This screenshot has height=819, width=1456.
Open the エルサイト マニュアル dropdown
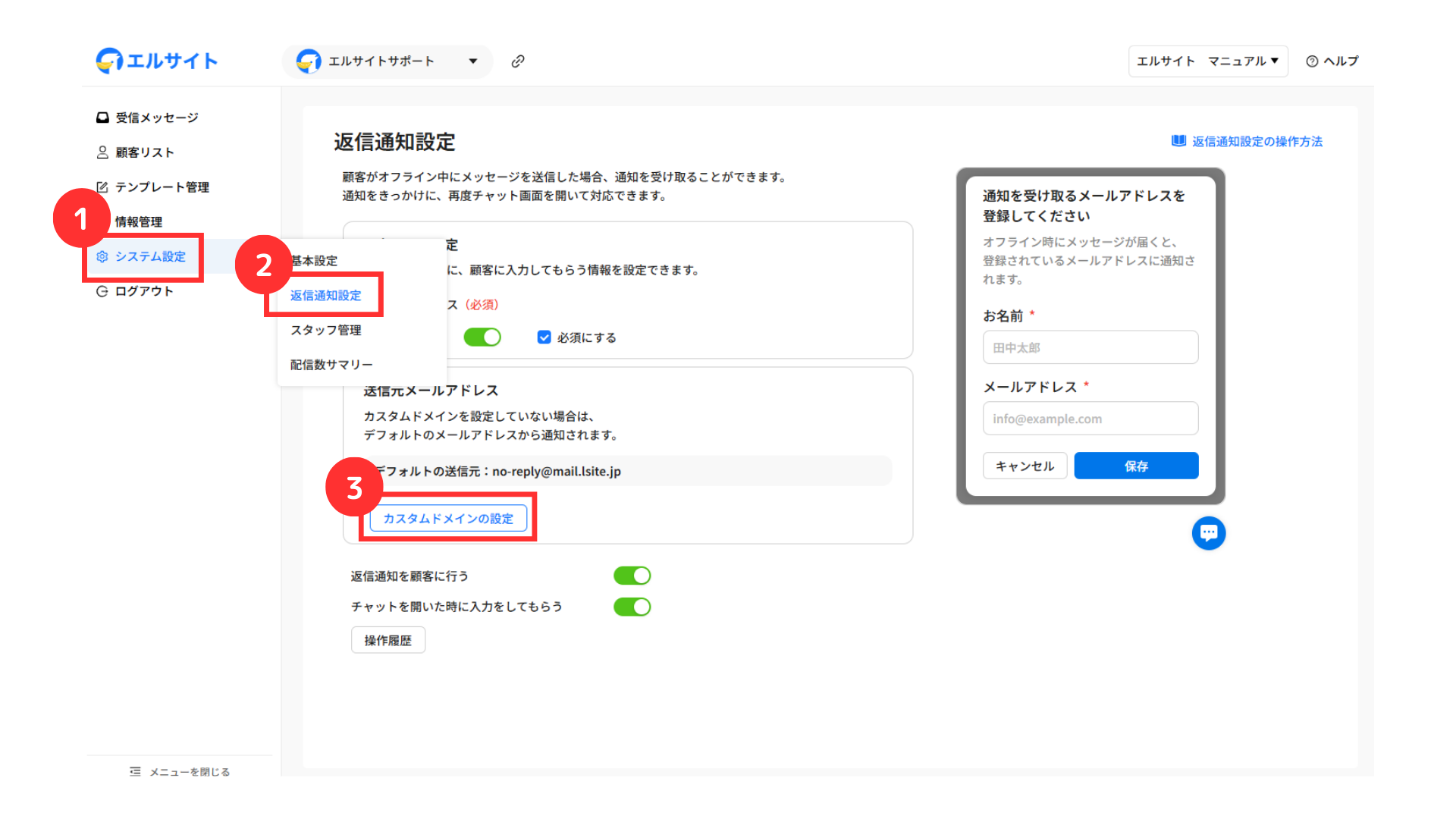point(1207,61)
